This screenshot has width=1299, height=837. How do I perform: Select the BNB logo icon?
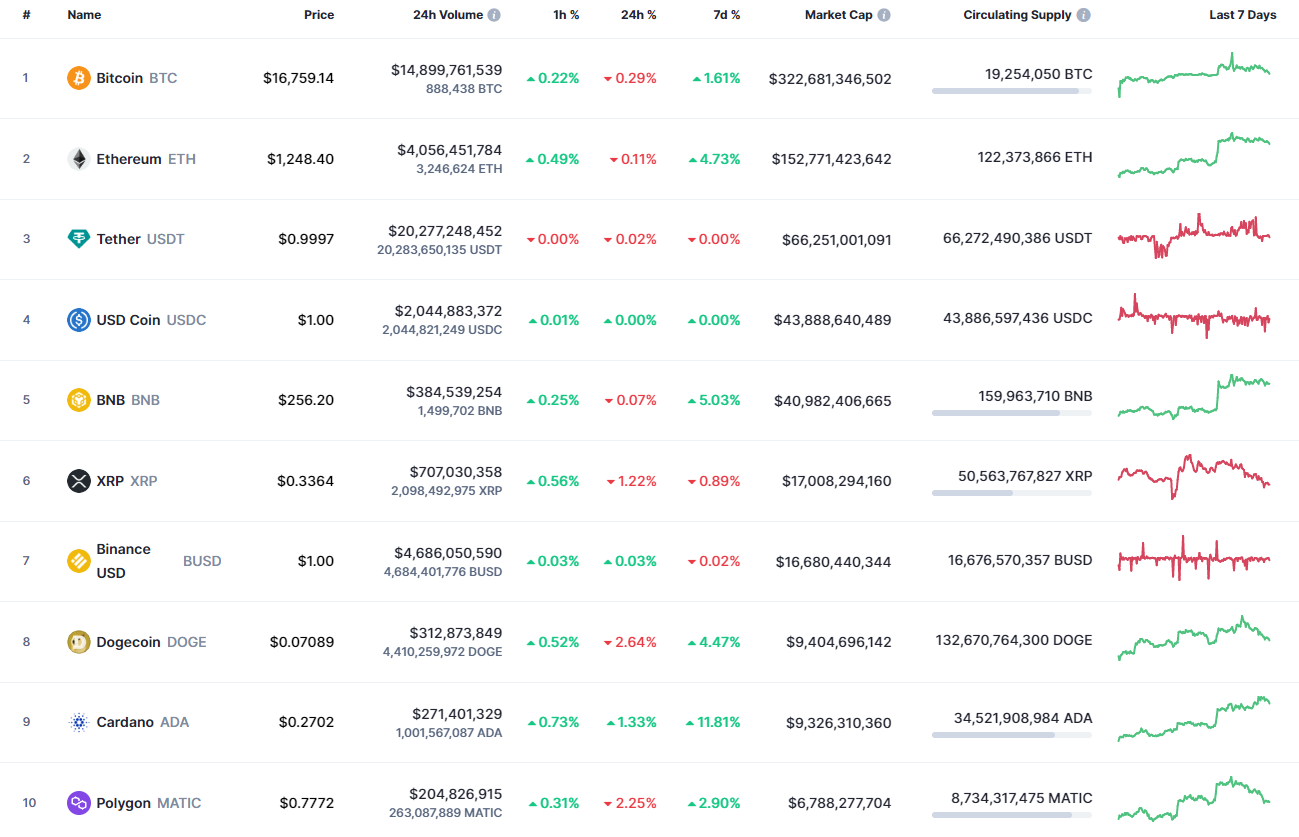pos(78,399)
